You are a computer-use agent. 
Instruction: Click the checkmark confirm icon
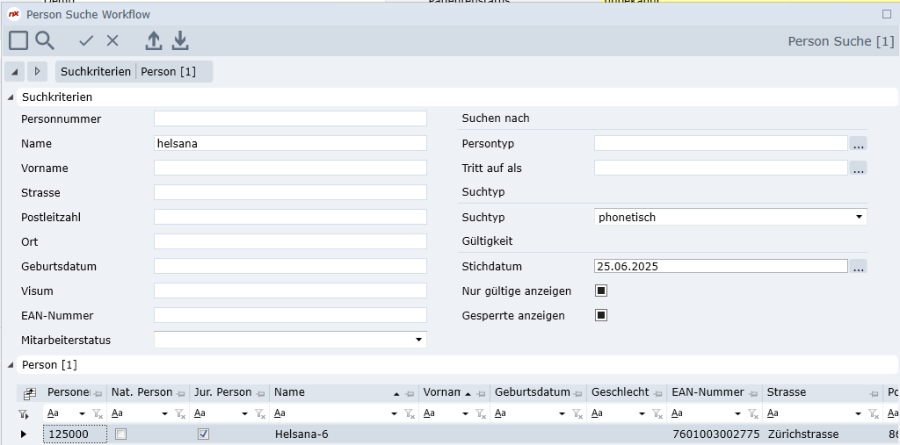pos(86,40)
